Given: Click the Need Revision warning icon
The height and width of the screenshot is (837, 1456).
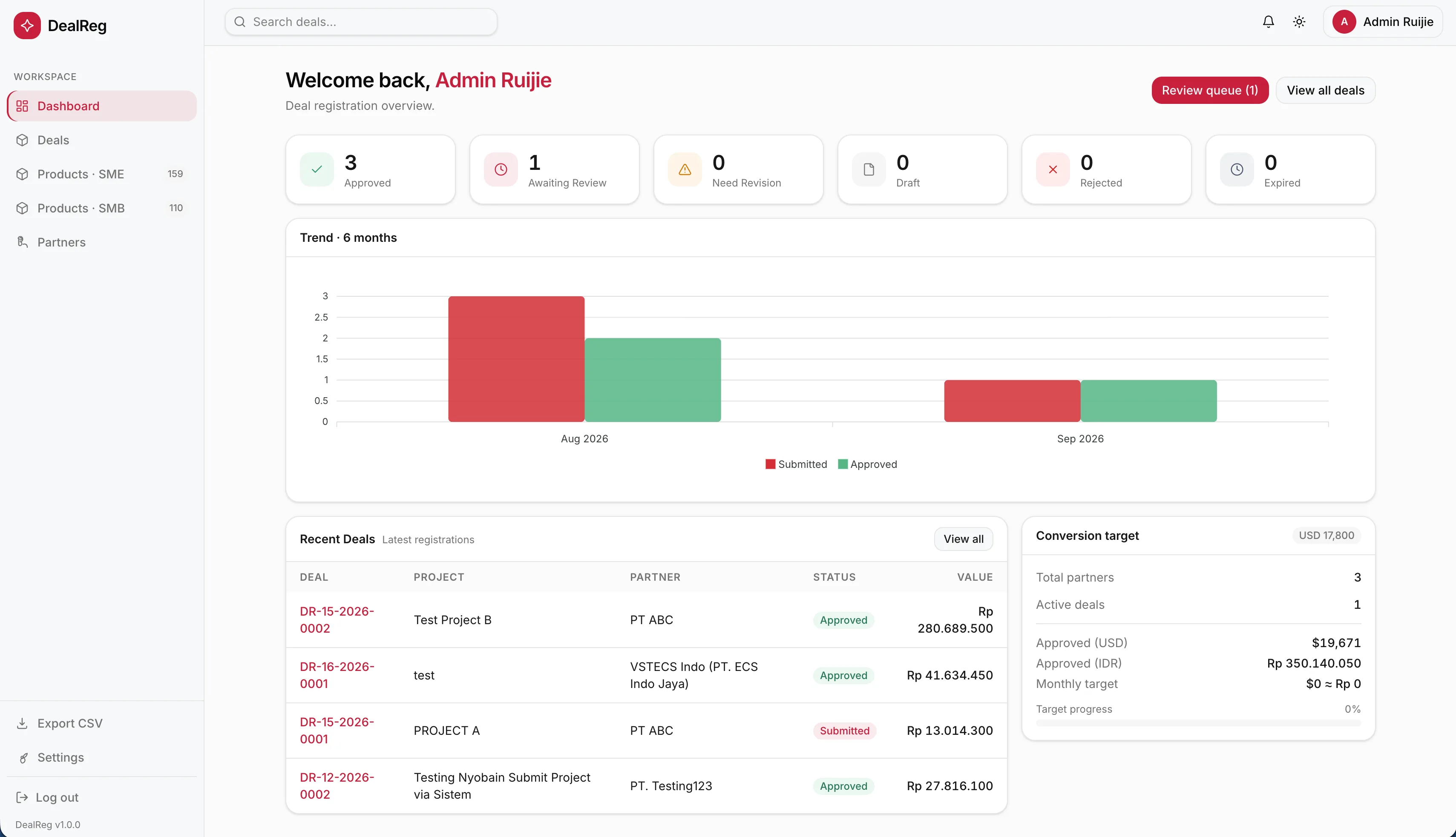Looking at the screenshot, I should tap(684, 169).
